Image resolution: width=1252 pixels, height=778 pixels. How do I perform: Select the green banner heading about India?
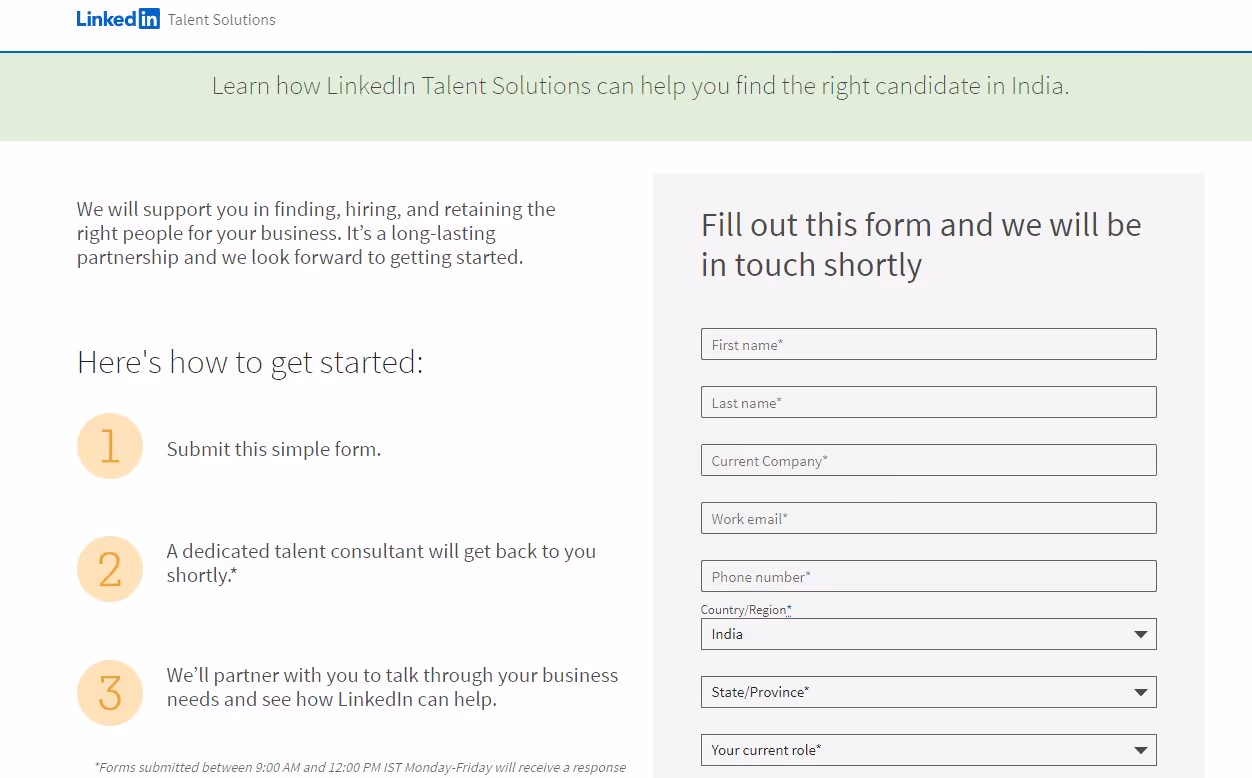pos(640,86)
